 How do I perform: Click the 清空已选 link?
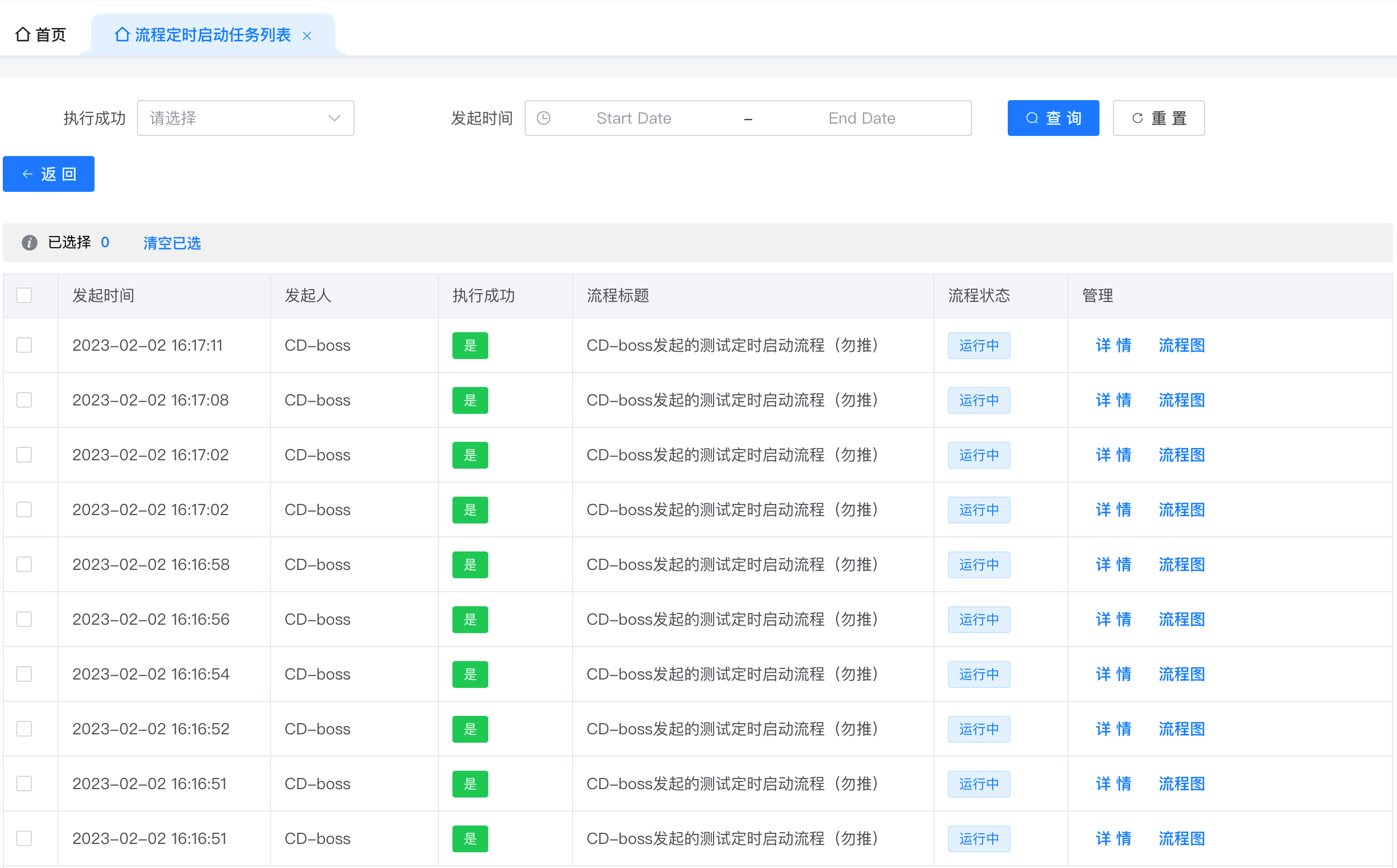click(172, 243)
